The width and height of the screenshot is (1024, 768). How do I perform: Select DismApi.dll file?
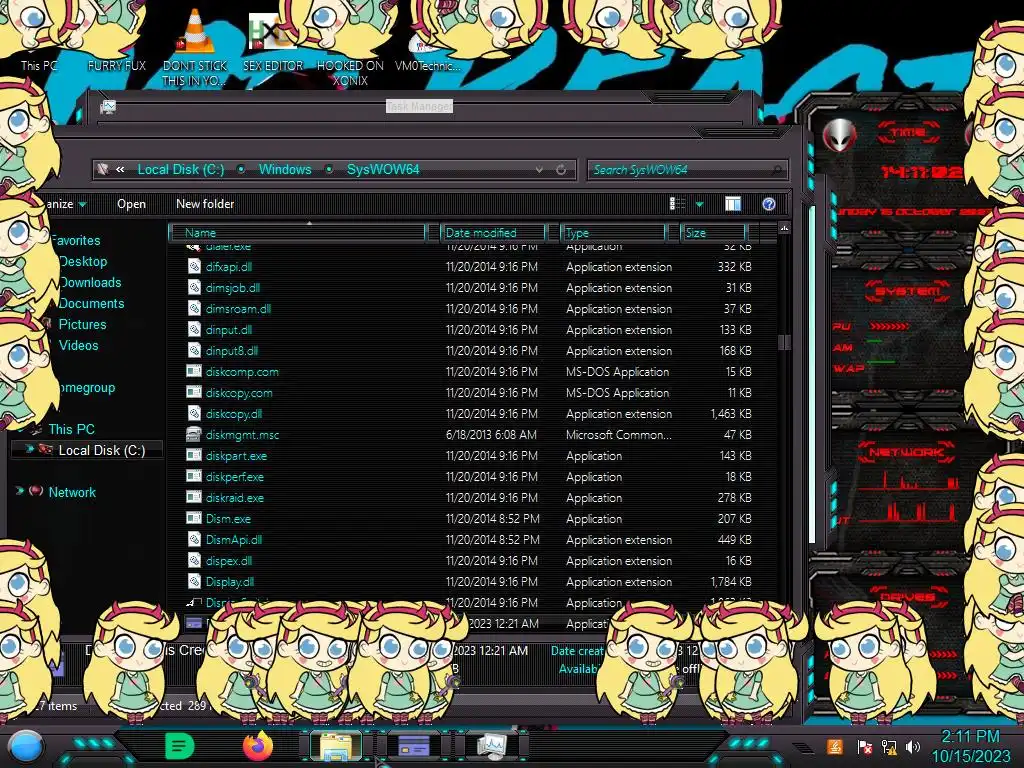click(234, 540)
